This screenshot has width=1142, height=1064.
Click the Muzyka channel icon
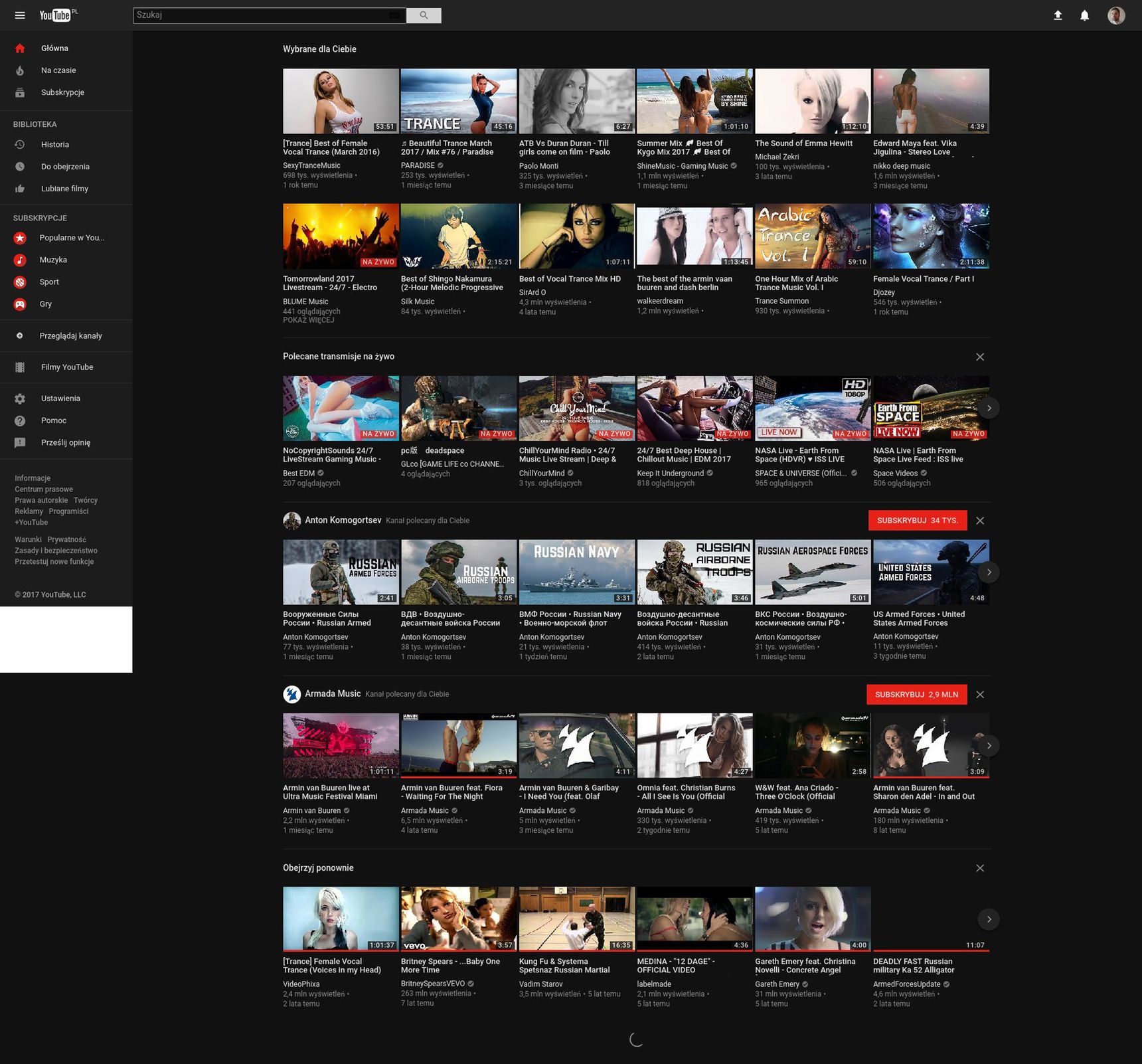(x=20, y=260)
